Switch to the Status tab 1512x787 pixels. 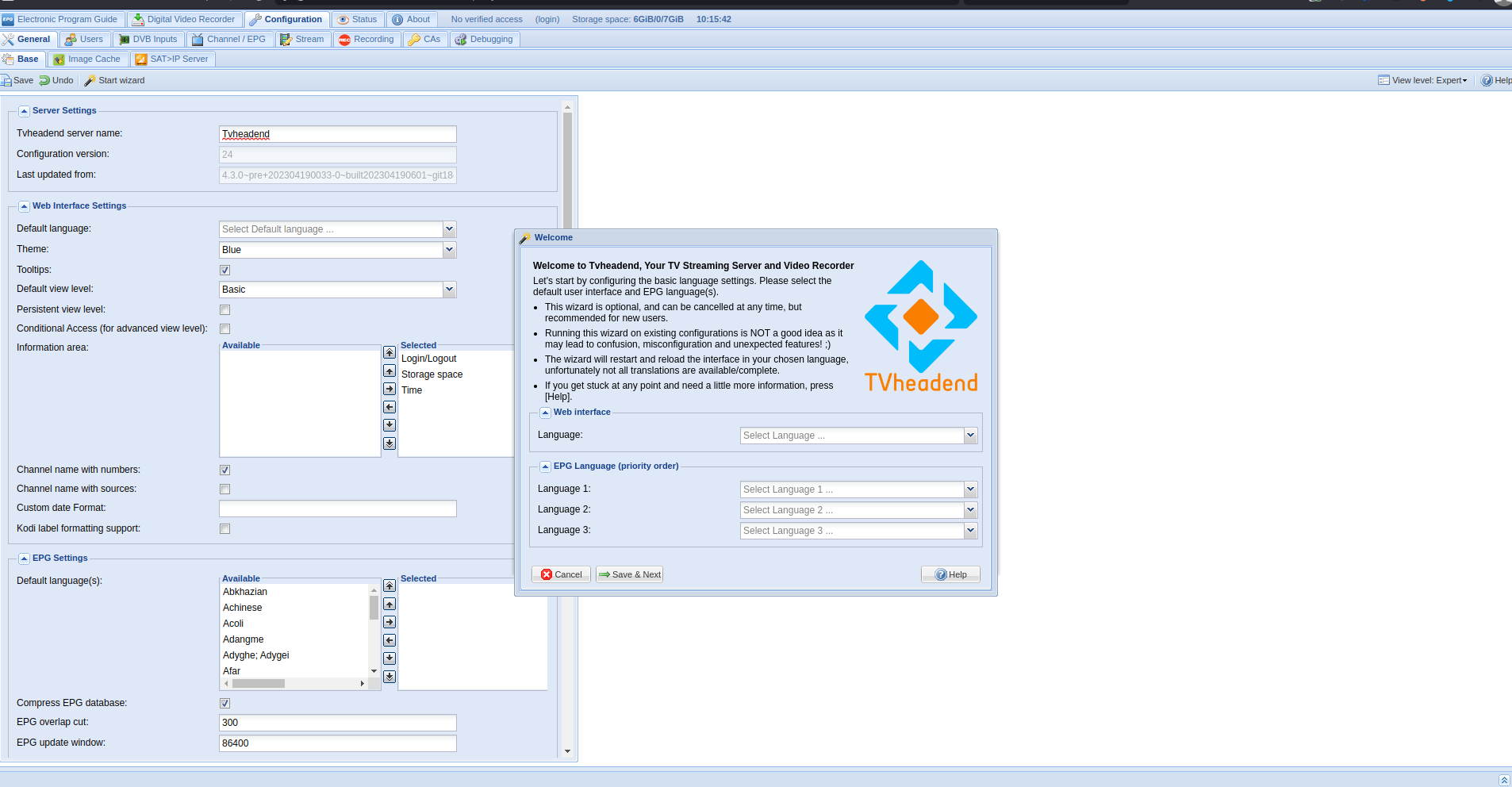(358, 19)
